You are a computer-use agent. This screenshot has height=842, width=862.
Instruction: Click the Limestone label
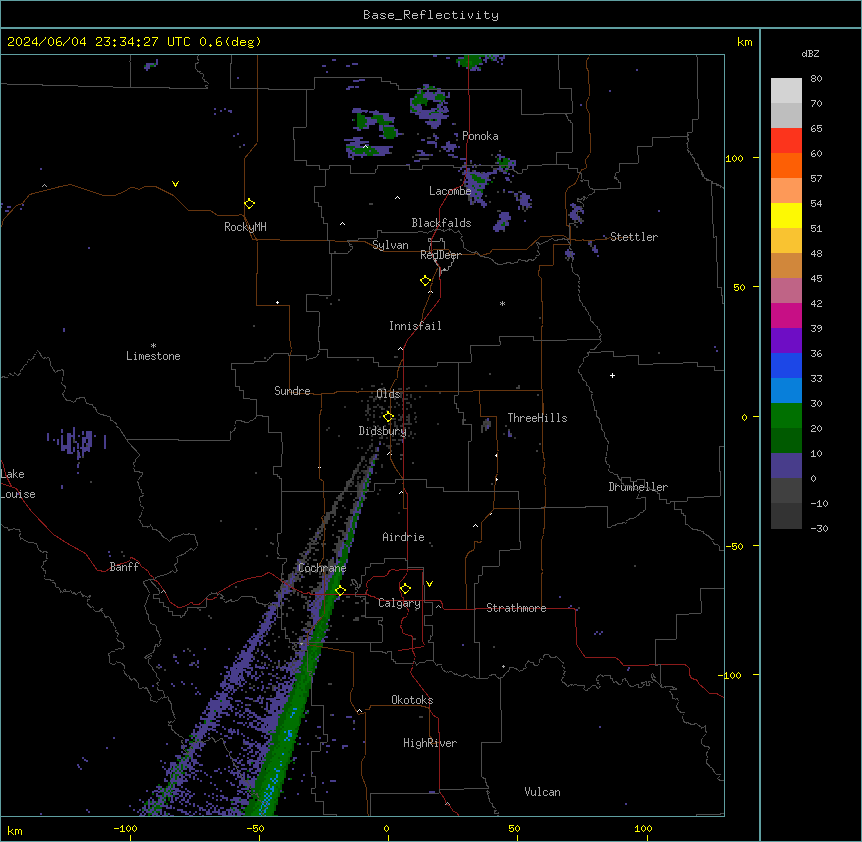coord(153,356)
